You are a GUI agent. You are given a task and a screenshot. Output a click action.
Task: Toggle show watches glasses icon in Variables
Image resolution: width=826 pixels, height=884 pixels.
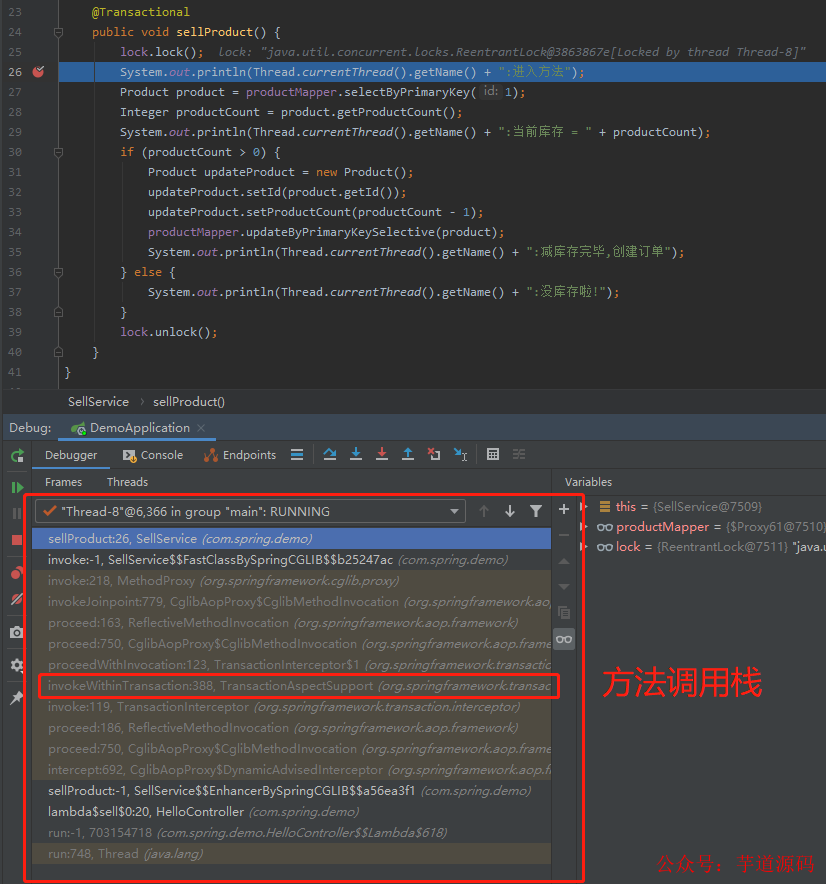click(x=564, y=639)
